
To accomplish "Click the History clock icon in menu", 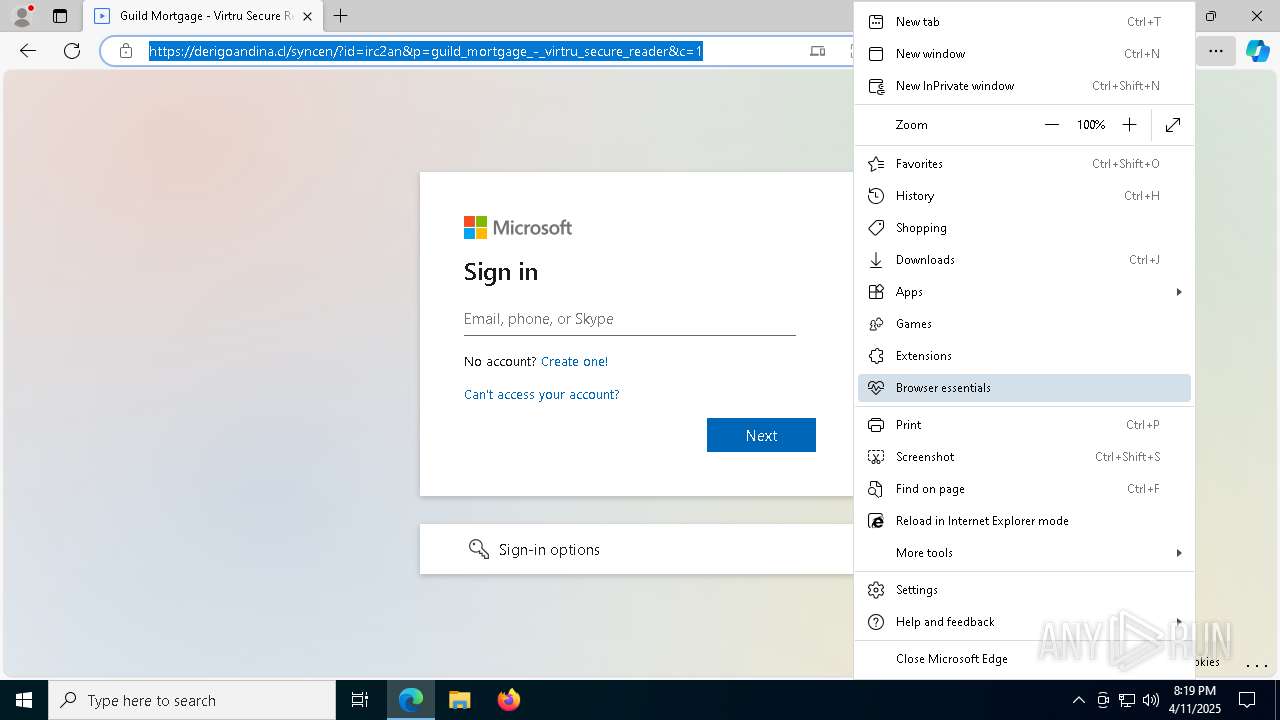I will [876, 196].
